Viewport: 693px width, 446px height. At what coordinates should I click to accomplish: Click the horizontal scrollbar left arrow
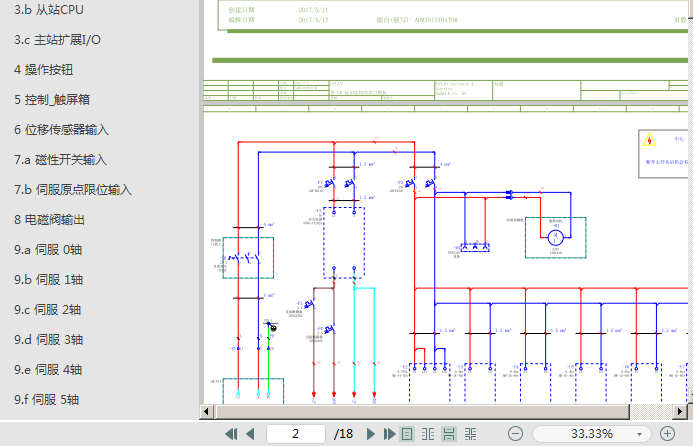coord(206,412)
